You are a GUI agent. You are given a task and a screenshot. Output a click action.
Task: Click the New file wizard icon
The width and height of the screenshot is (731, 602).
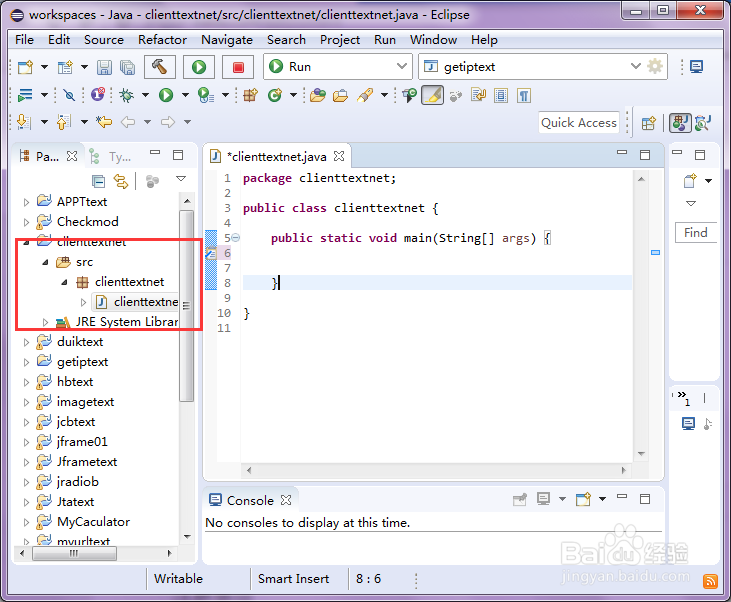coord(26,67)
